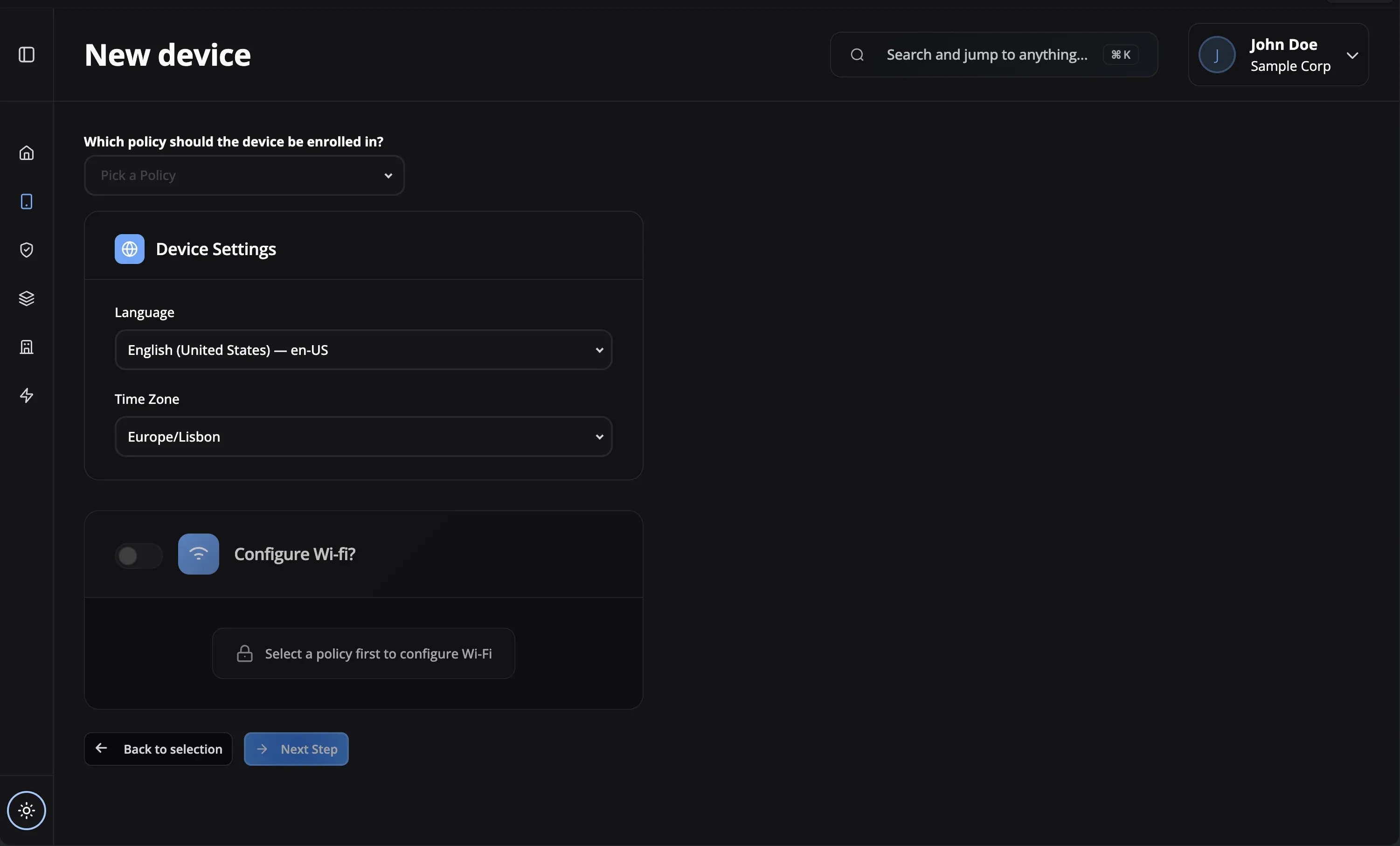Select the lightning bolt icon in sidebar

pos(26,395)
